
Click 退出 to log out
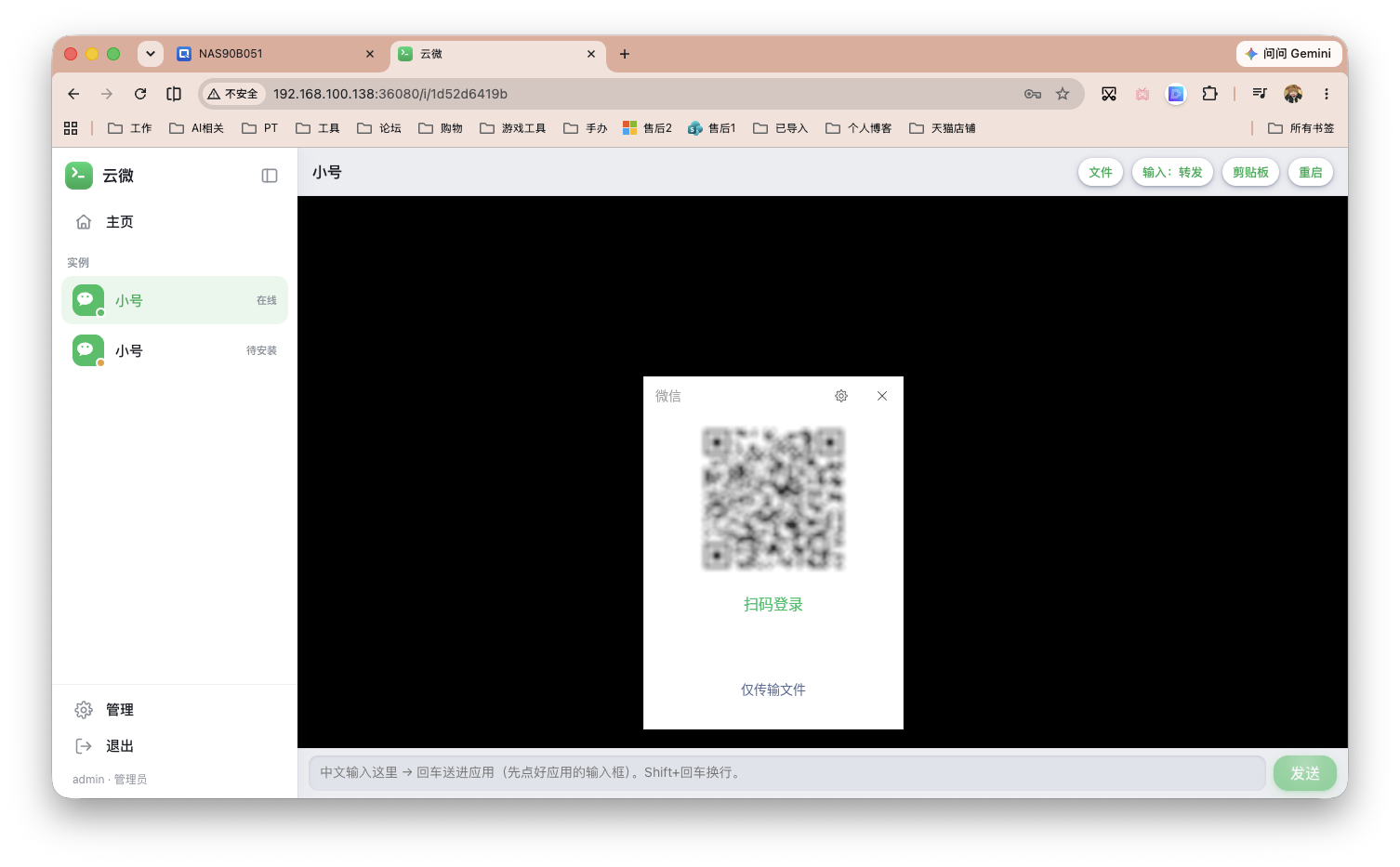175,746
